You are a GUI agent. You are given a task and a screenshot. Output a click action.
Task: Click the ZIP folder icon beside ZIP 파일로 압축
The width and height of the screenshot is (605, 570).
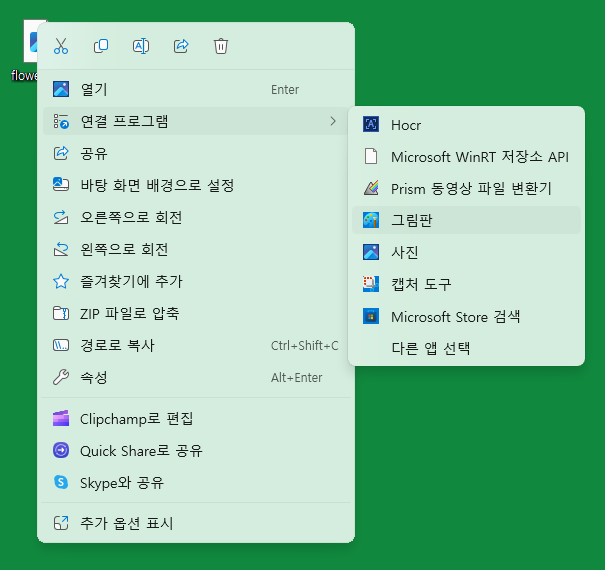click(61, 313)
